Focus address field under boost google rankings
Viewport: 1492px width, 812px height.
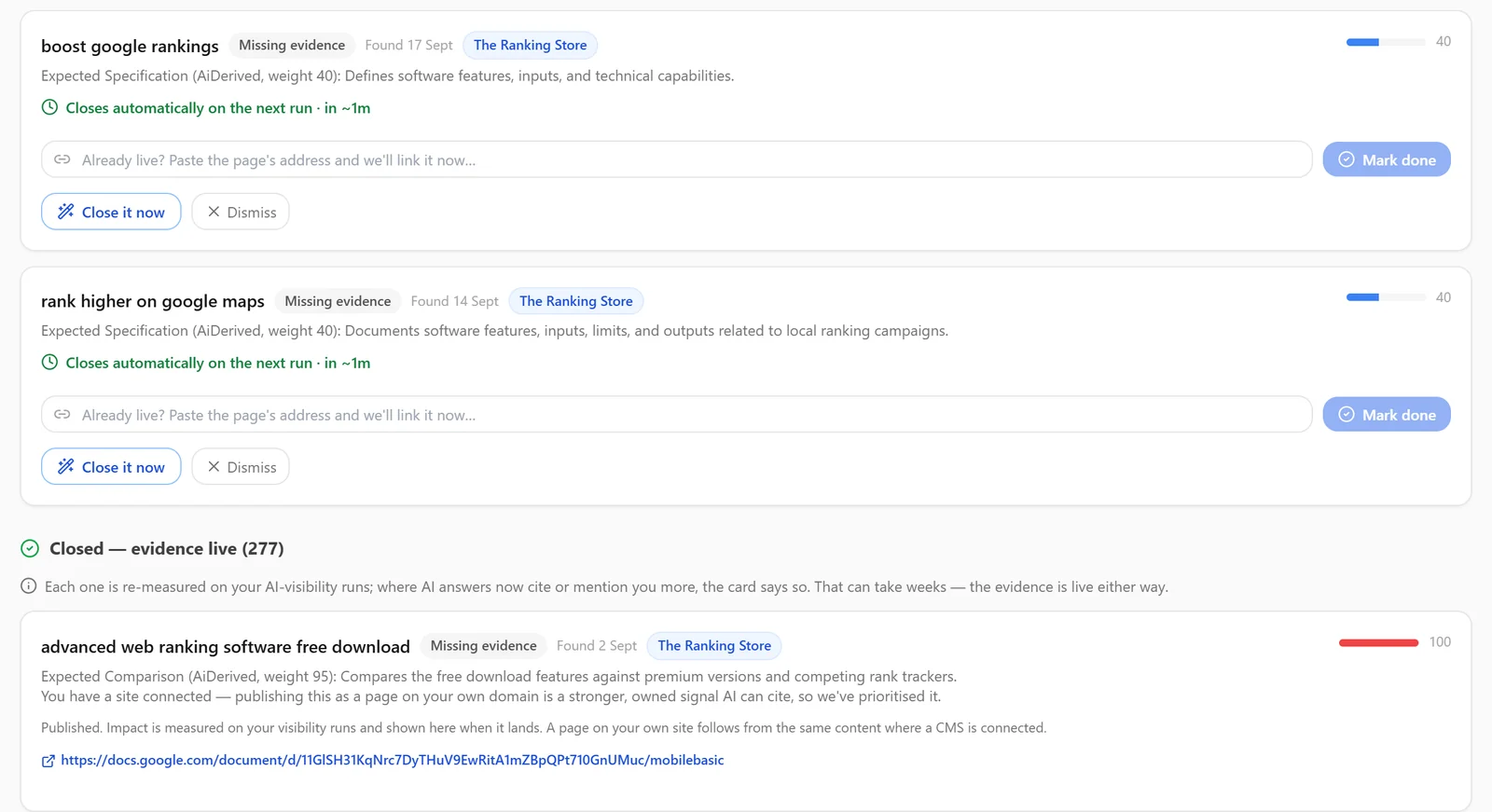pos(677,159)
